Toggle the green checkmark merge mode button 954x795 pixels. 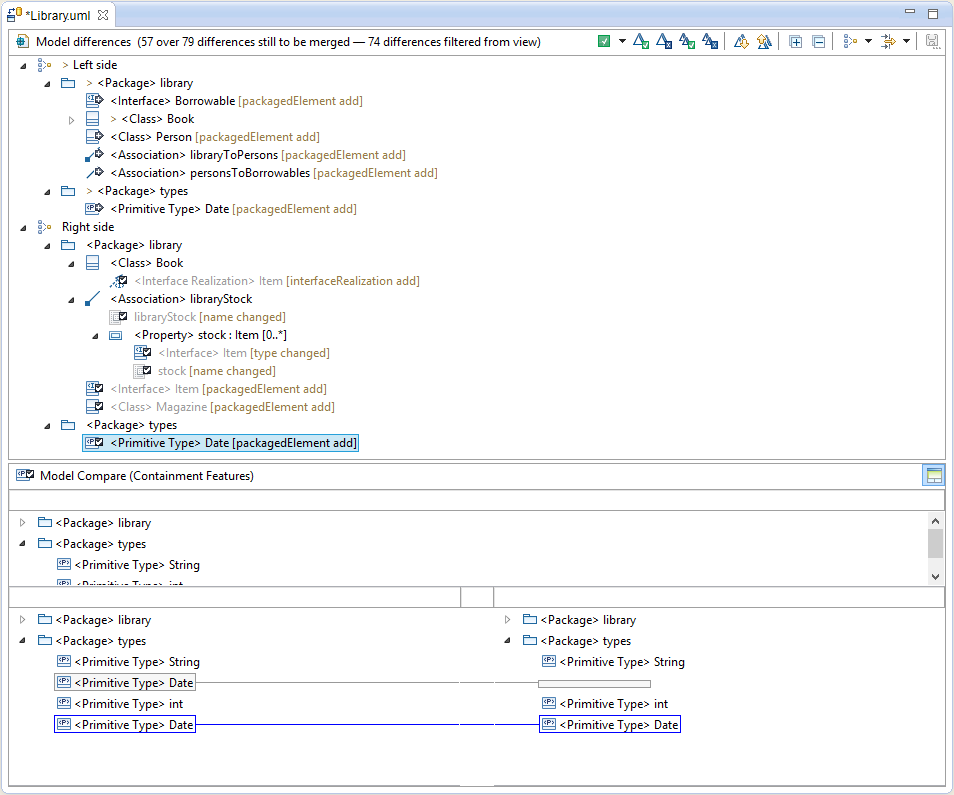click(x=604, y=42)
